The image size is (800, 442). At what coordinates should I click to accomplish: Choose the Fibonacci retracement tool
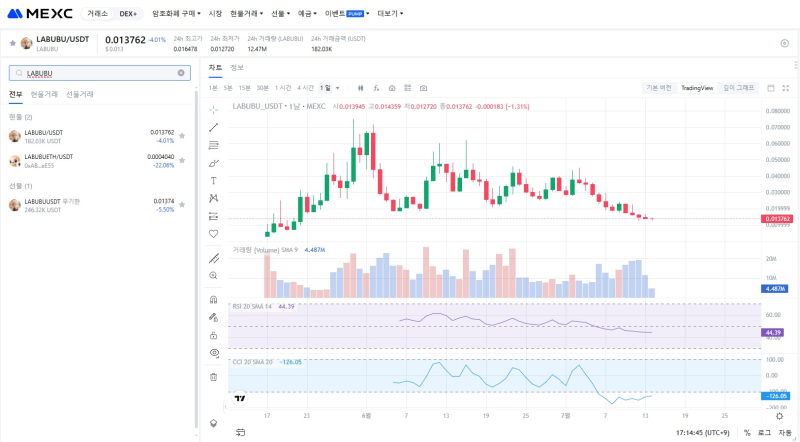click(x=214, y=145)
